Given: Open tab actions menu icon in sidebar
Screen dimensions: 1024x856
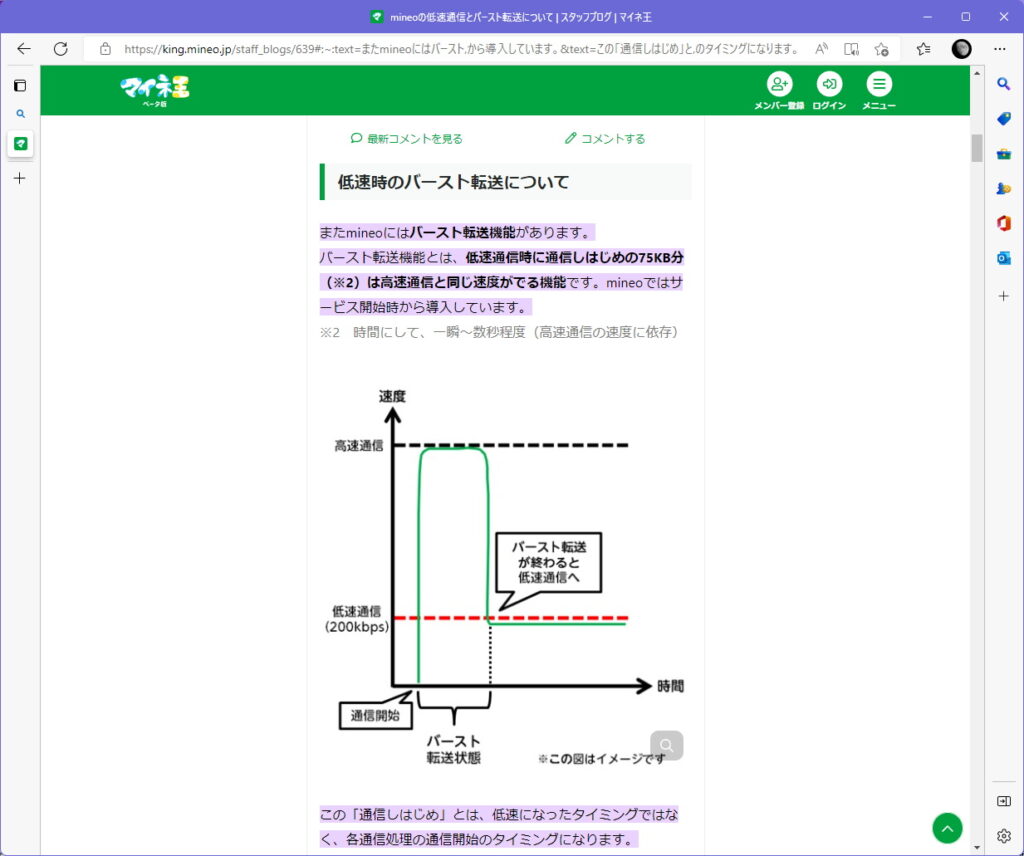Looking at the screenshot, I should pos(20,86).
